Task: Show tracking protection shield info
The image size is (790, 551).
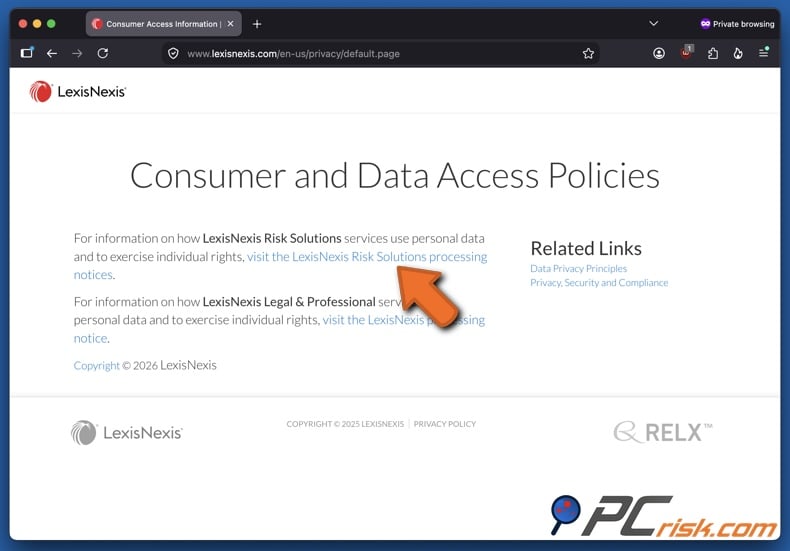Action: (x=173, y=53)
